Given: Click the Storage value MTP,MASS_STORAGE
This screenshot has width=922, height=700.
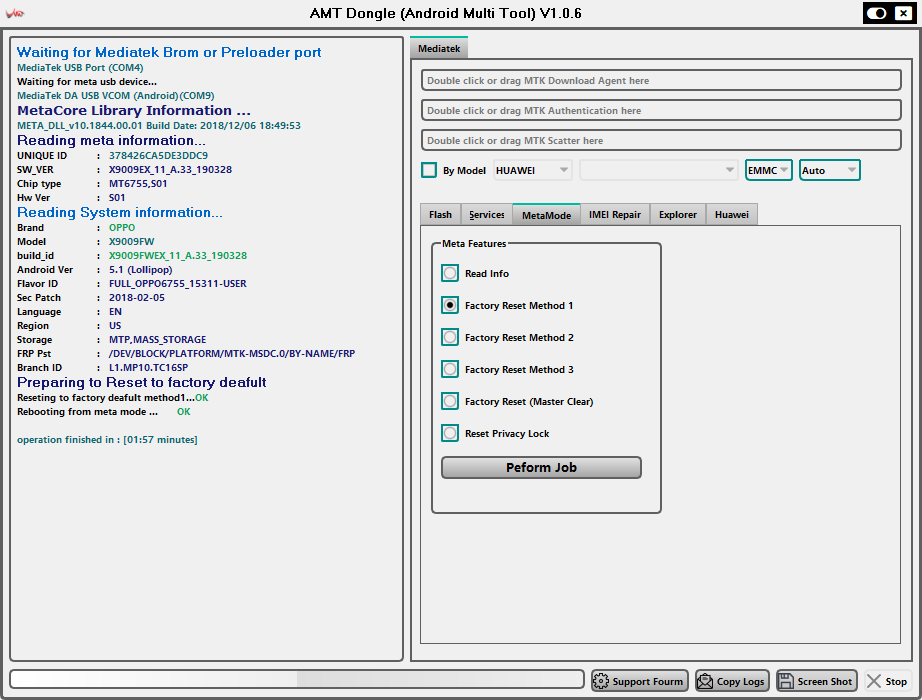Looking at the screenshot, I should [158, 340].
